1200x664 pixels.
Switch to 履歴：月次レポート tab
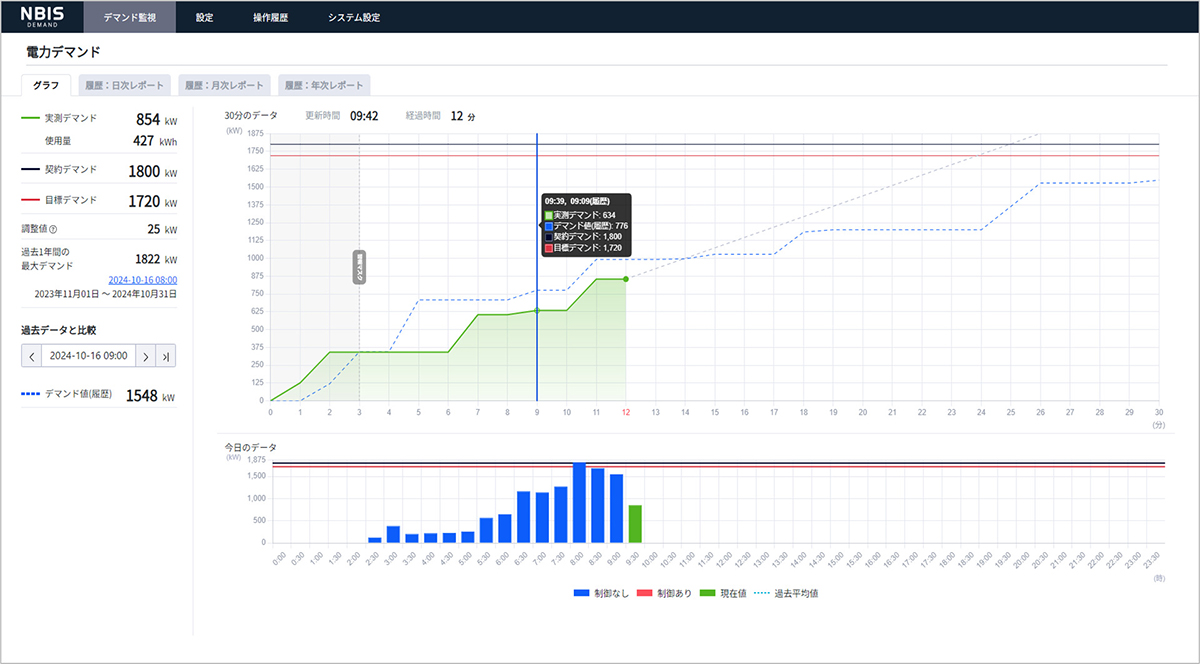222,85
